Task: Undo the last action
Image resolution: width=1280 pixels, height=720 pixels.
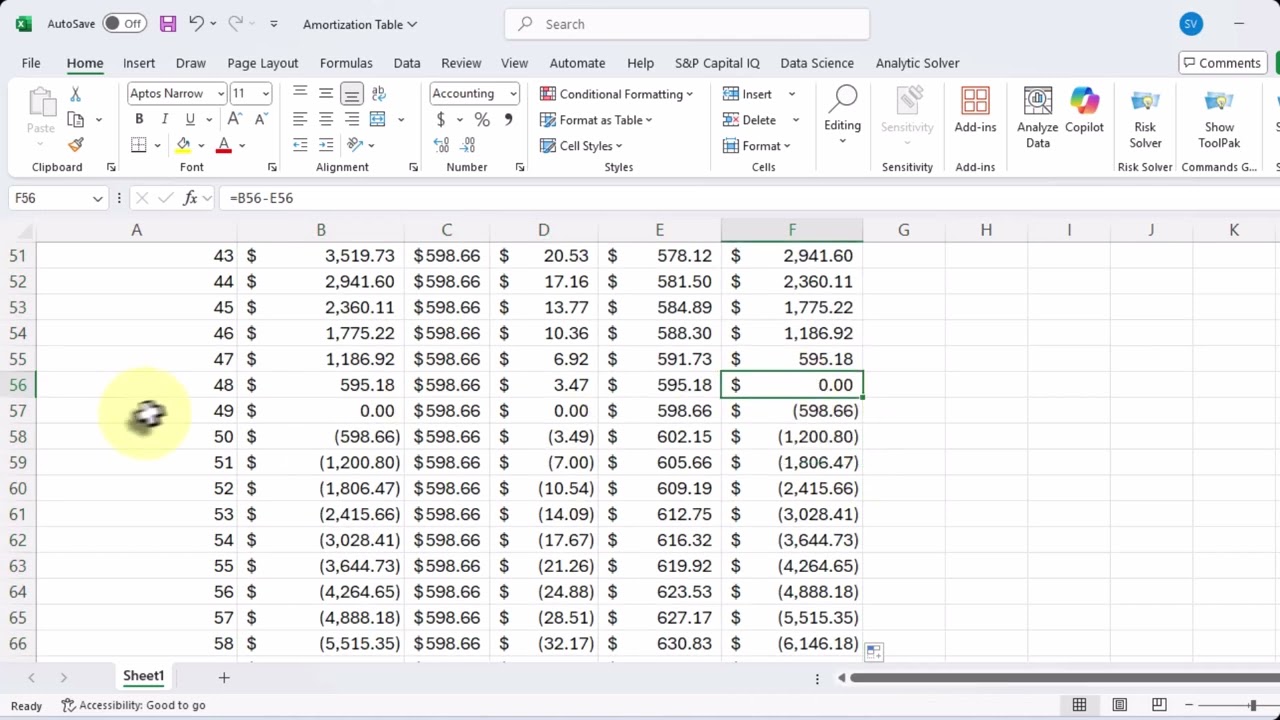Action: point(196,24)
